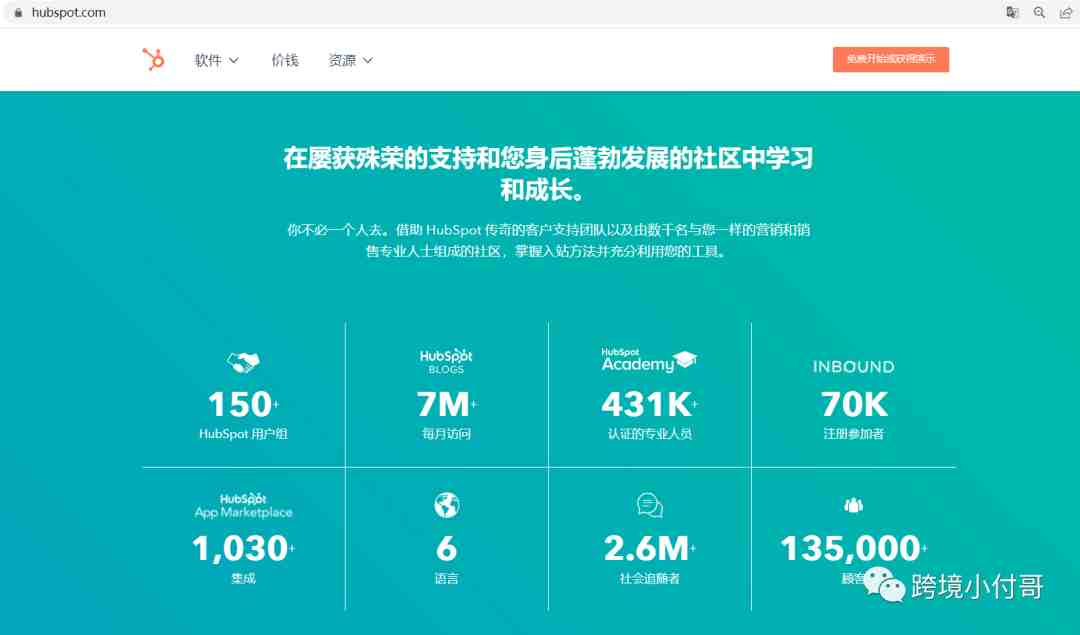Click the globe languages icon
The image size is (1080, 635).
[446, 506]
